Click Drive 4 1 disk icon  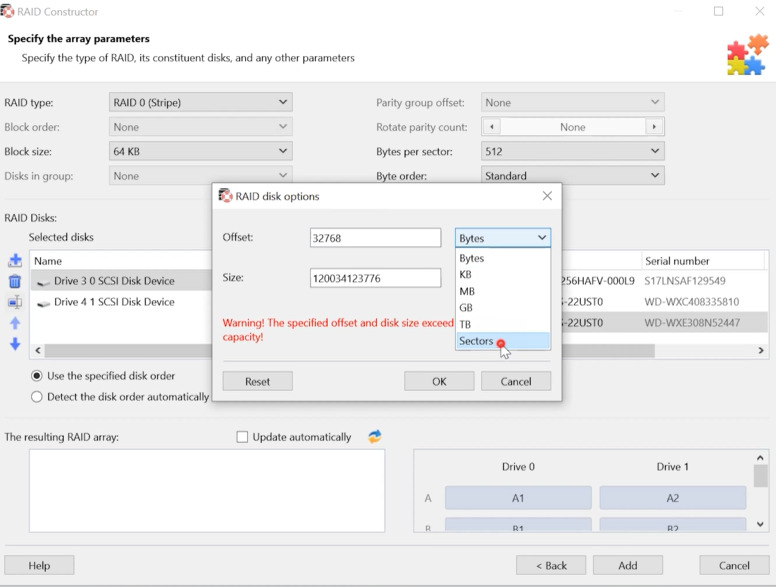[x=44, y=302]
